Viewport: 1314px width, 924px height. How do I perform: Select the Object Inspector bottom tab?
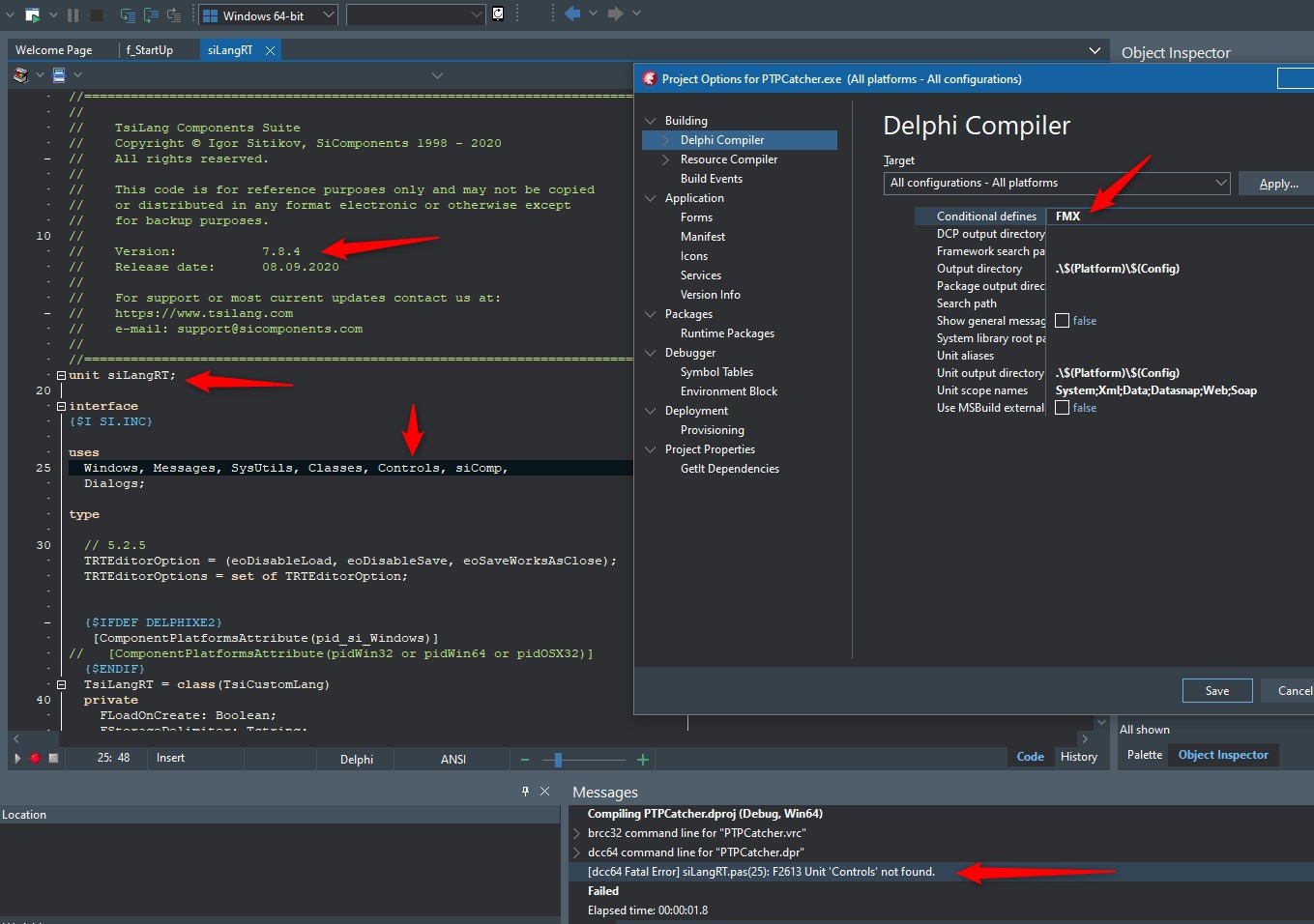click(x=1223, y=755)
